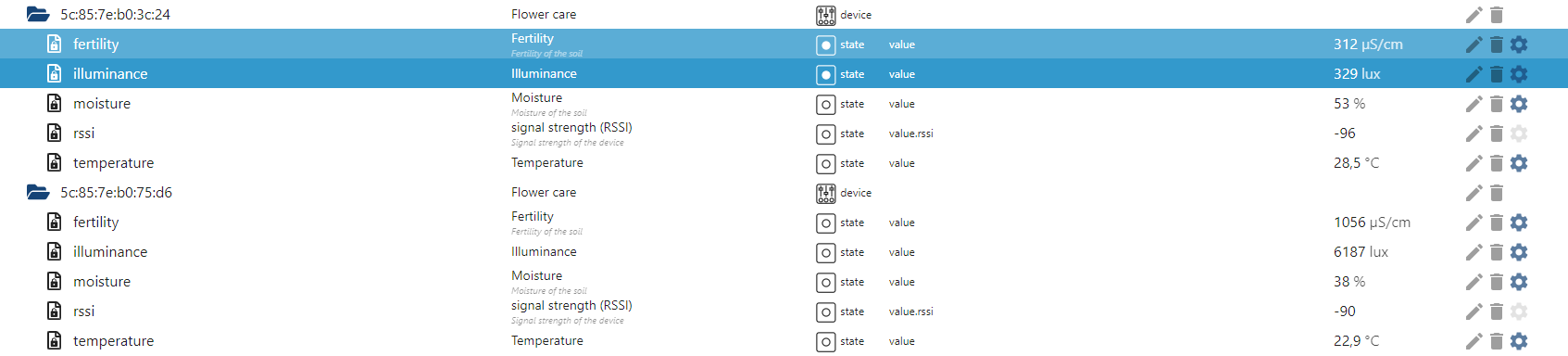Click the state type icon in the 329 lux row
This screenshot has width=1568, height=356.
[826, 74]
